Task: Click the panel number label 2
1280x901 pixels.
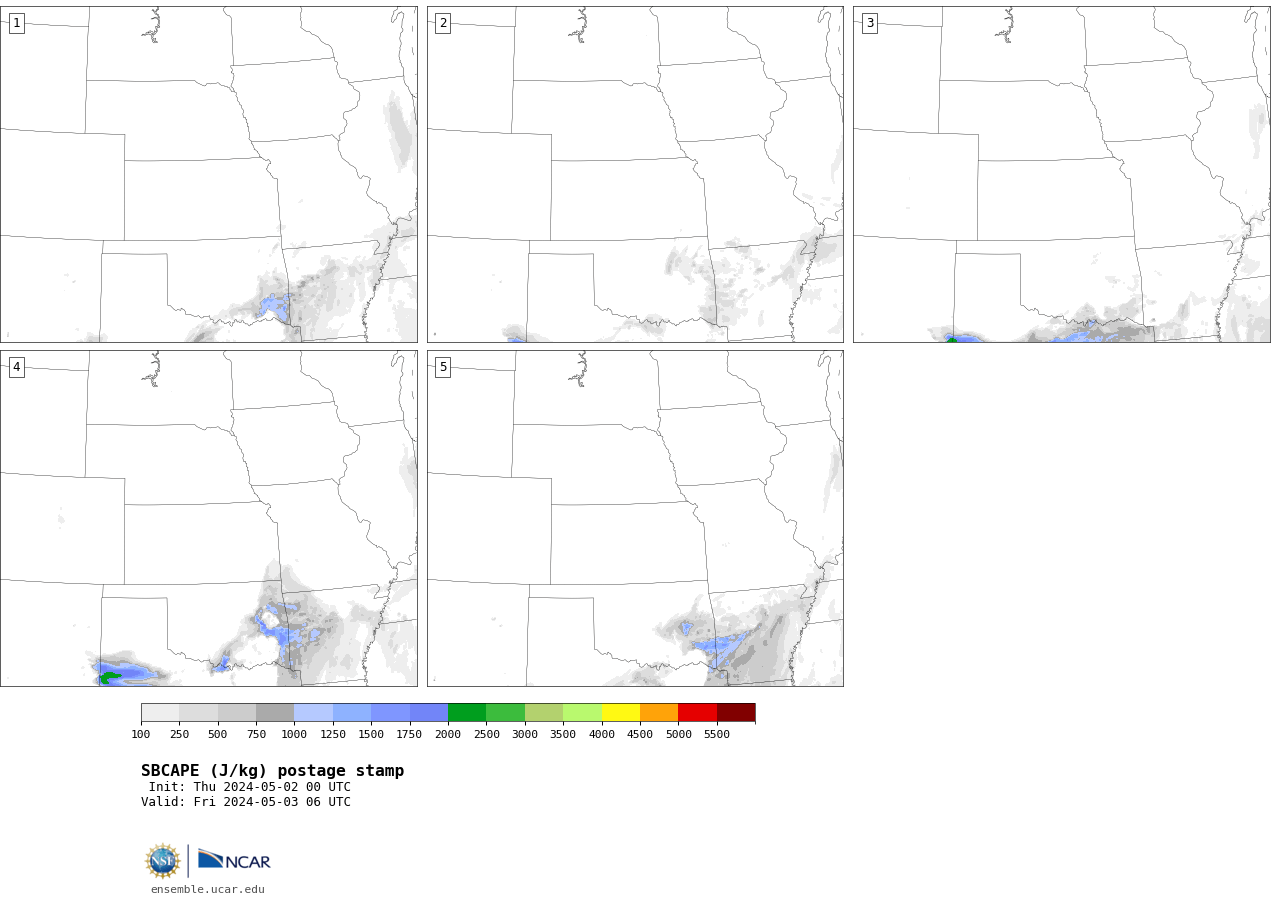Action: [x=443, y=23]
